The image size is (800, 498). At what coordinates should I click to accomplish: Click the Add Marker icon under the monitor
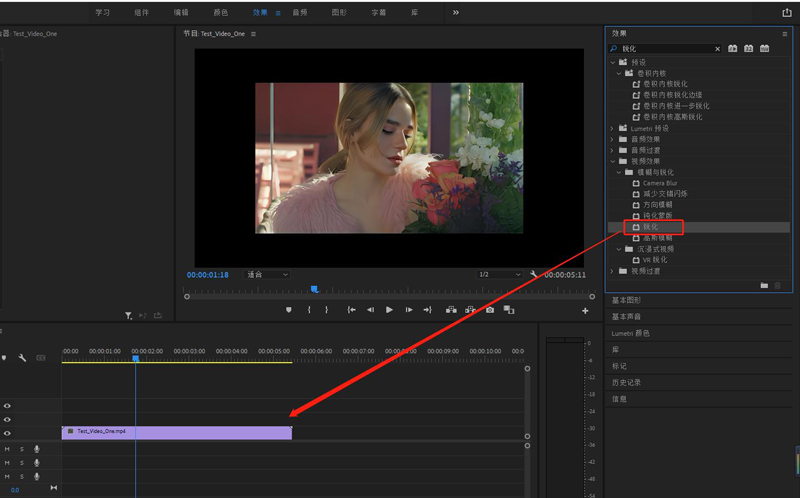tap(289, 310)
